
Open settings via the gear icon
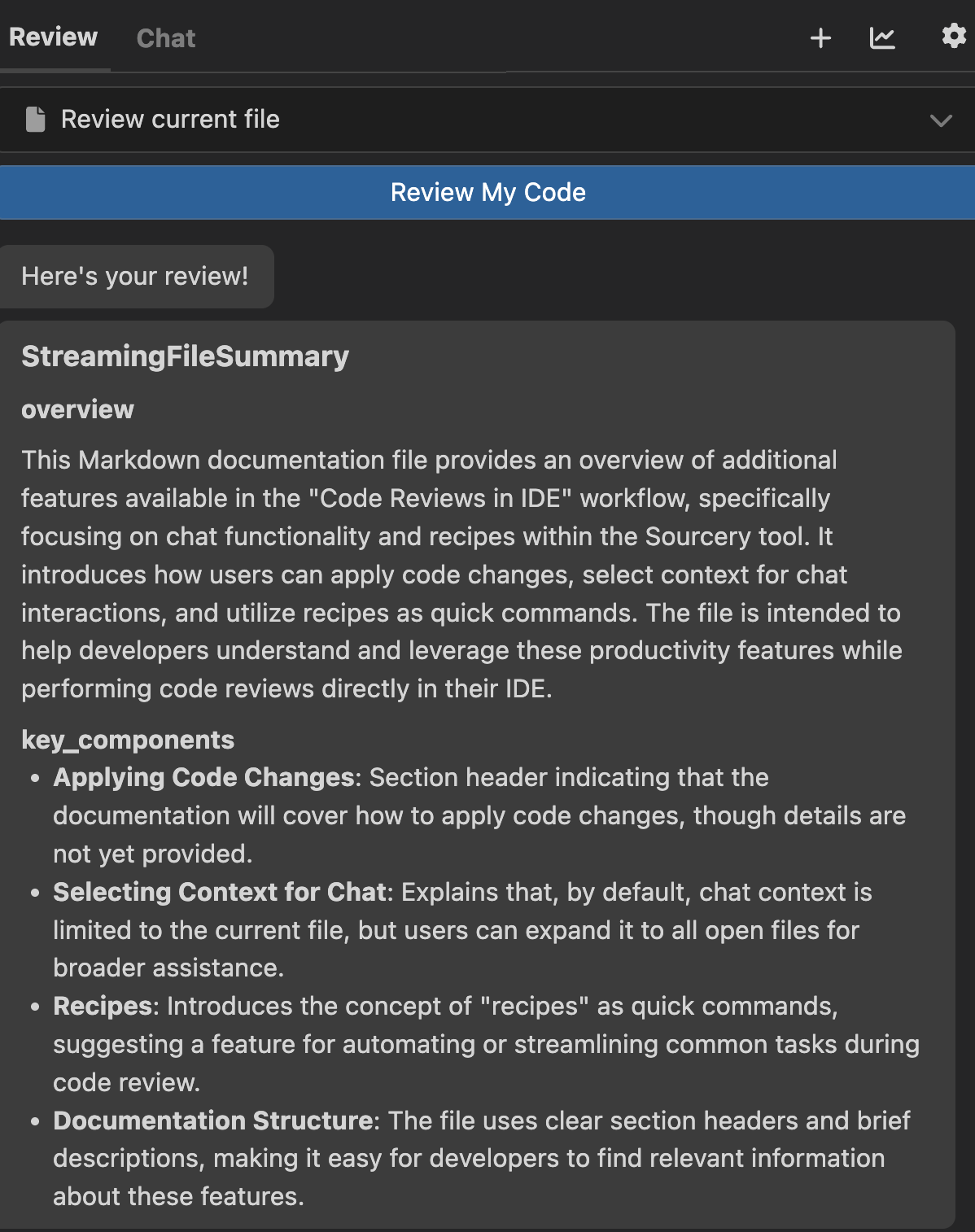tap(953, 37)
